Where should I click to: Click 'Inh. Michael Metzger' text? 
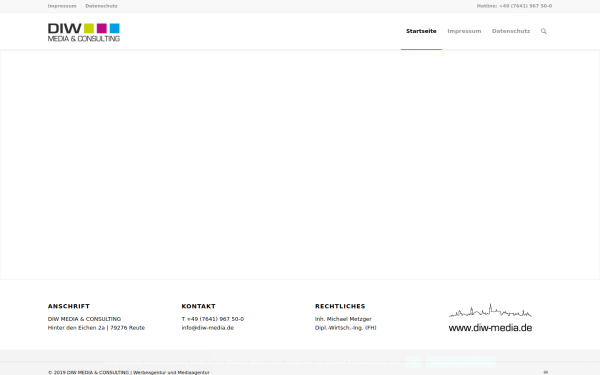pos(343,319)
